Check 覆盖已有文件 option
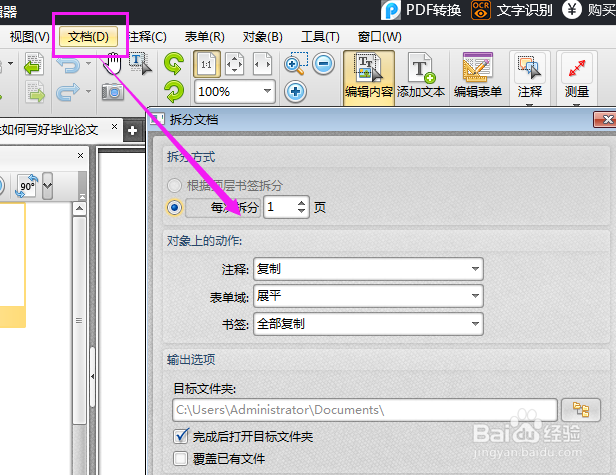Image resolution: width=616 pixels, height=475 pixels. (x=181, y=458)
